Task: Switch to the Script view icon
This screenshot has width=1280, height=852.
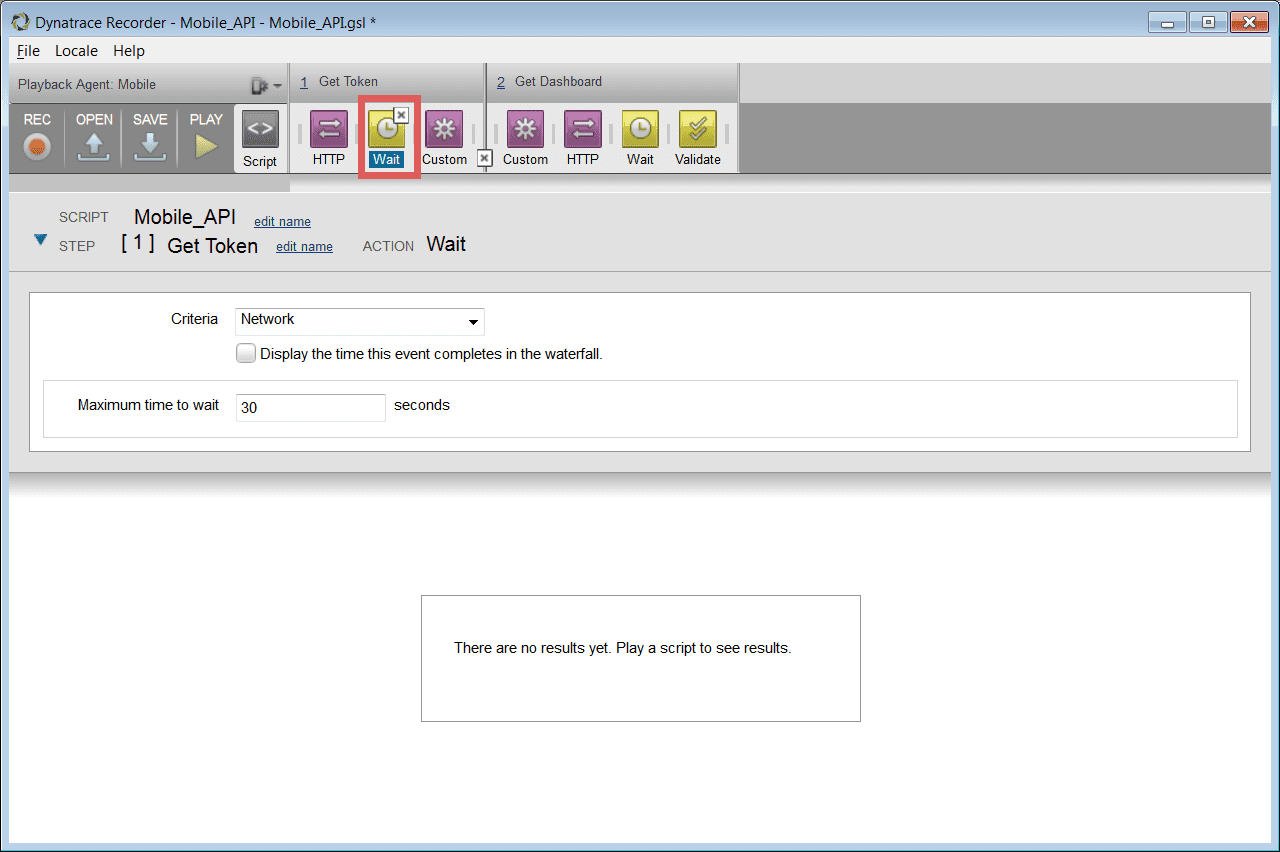Action: click(x=260, y=139)
